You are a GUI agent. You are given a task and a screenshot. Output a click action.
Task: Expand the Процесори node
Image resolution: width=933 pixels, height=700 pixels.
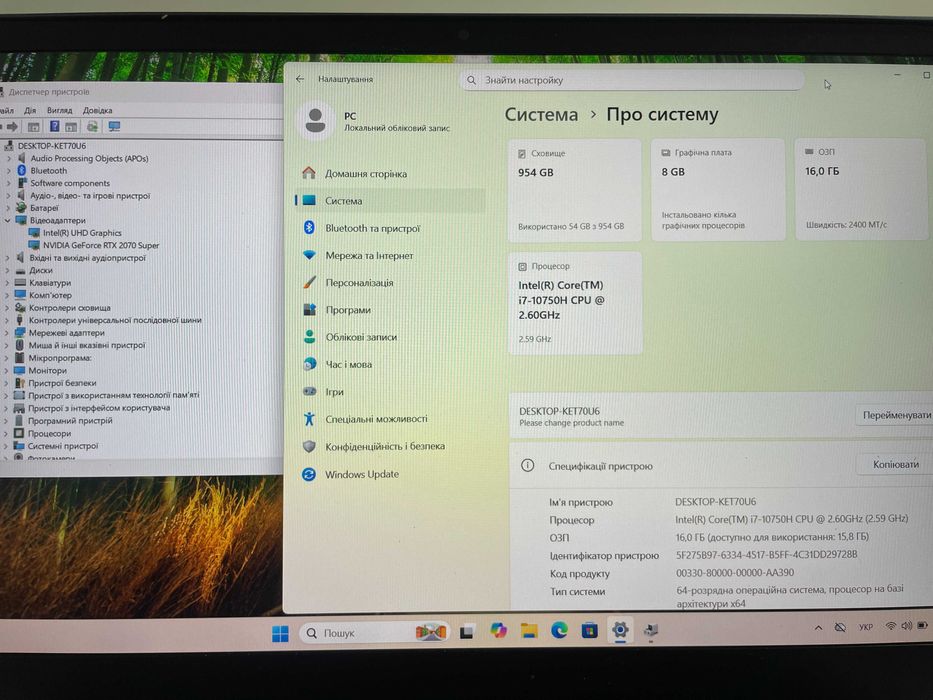click(6, 433)
